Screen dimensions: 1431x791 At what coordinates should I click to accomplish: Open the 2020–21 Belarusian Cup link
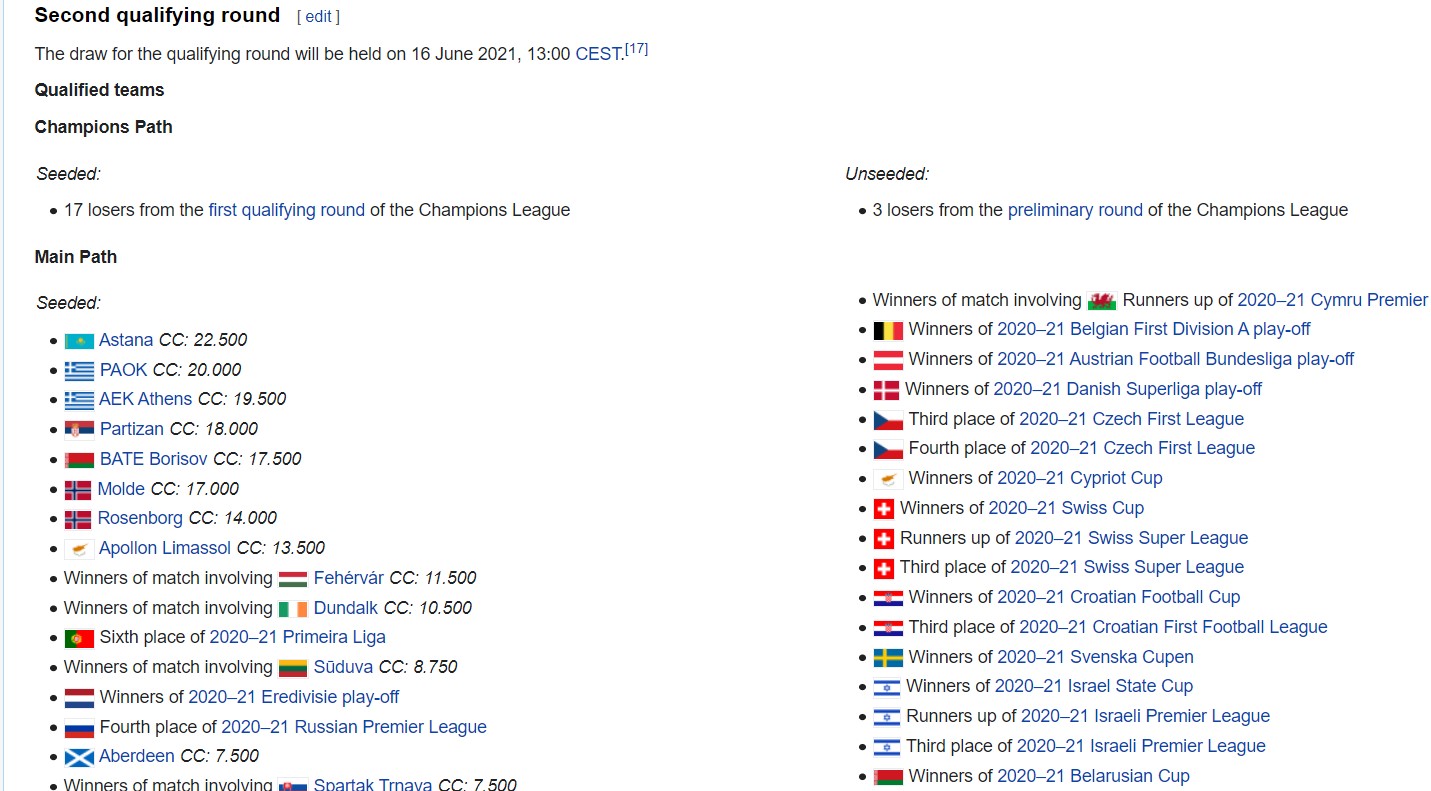coord(1093,776)
